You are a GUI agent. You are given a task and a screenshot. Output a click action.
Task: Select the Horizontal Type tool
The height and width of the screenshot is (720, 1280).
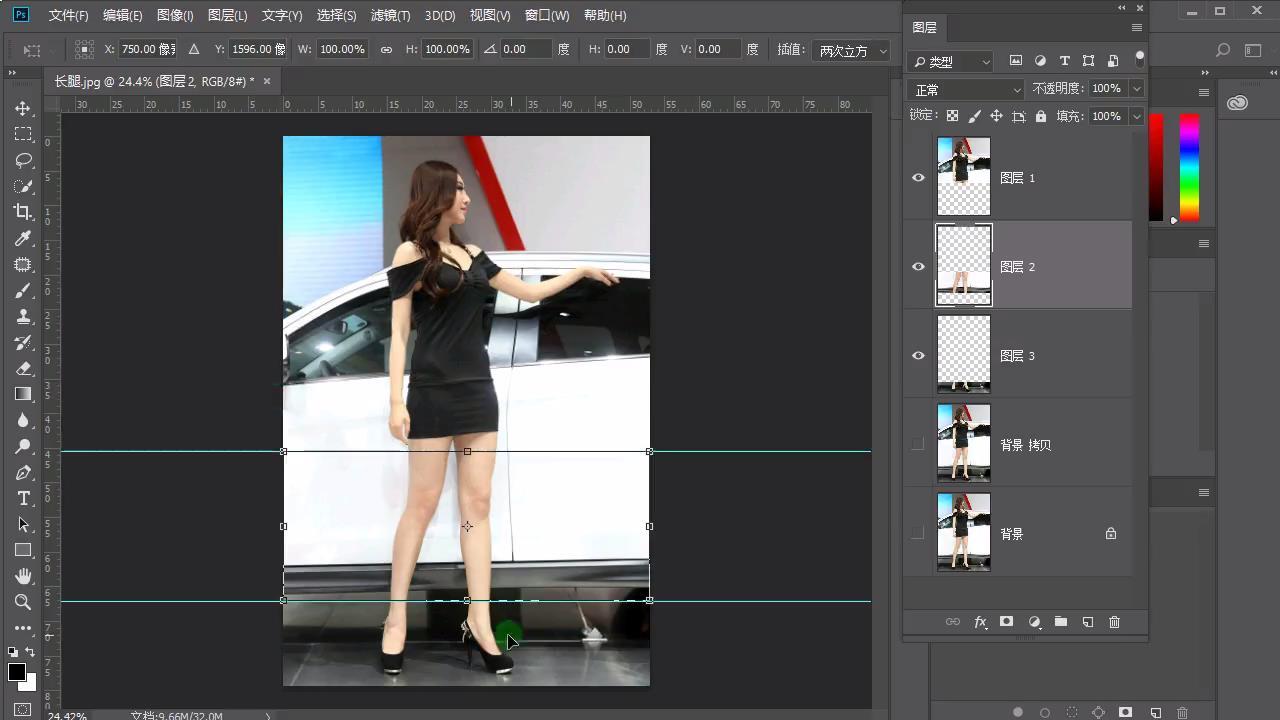pos(23,498)
